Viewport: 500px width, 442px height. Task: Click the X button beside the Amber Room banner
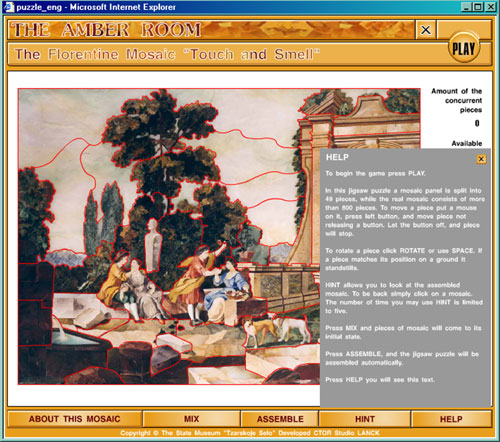(425, 30)
